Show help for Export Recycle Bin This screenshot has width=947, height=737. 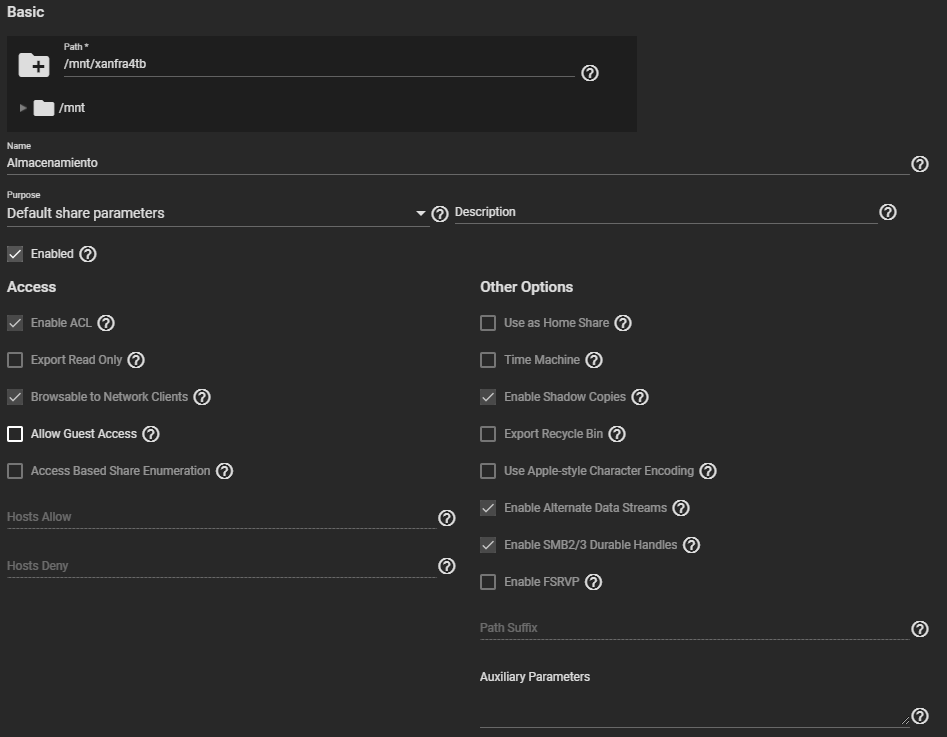click(x=617, y=434)
